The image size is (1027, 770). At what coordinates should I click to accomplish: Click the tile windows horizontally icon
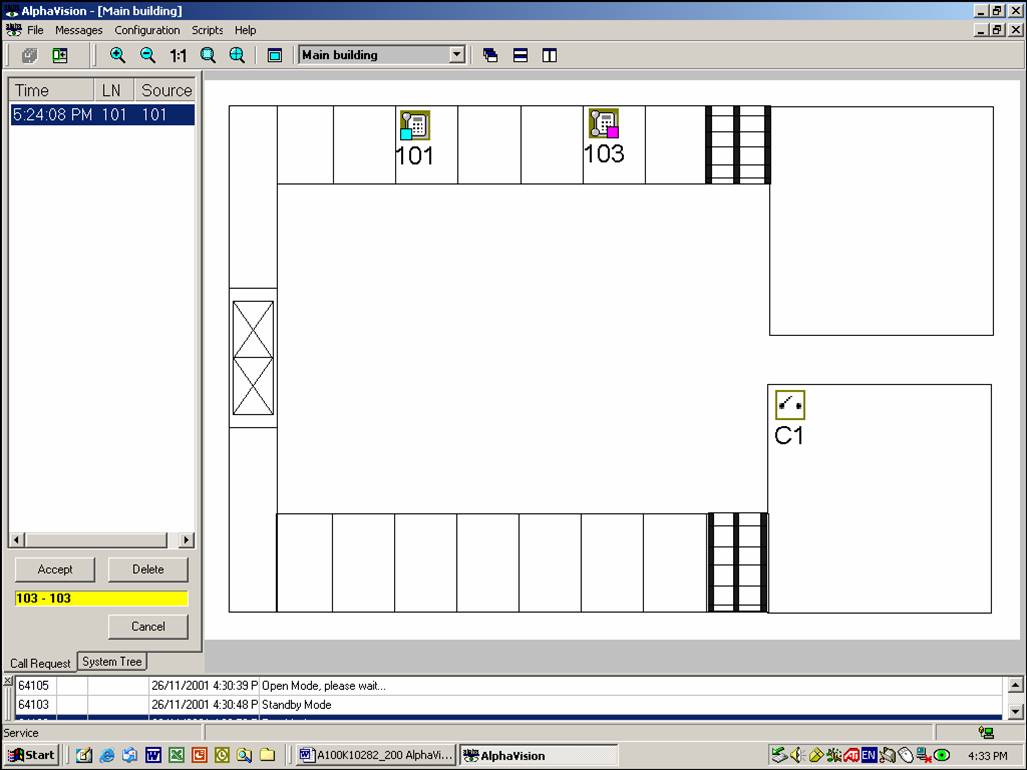(520, 56)
